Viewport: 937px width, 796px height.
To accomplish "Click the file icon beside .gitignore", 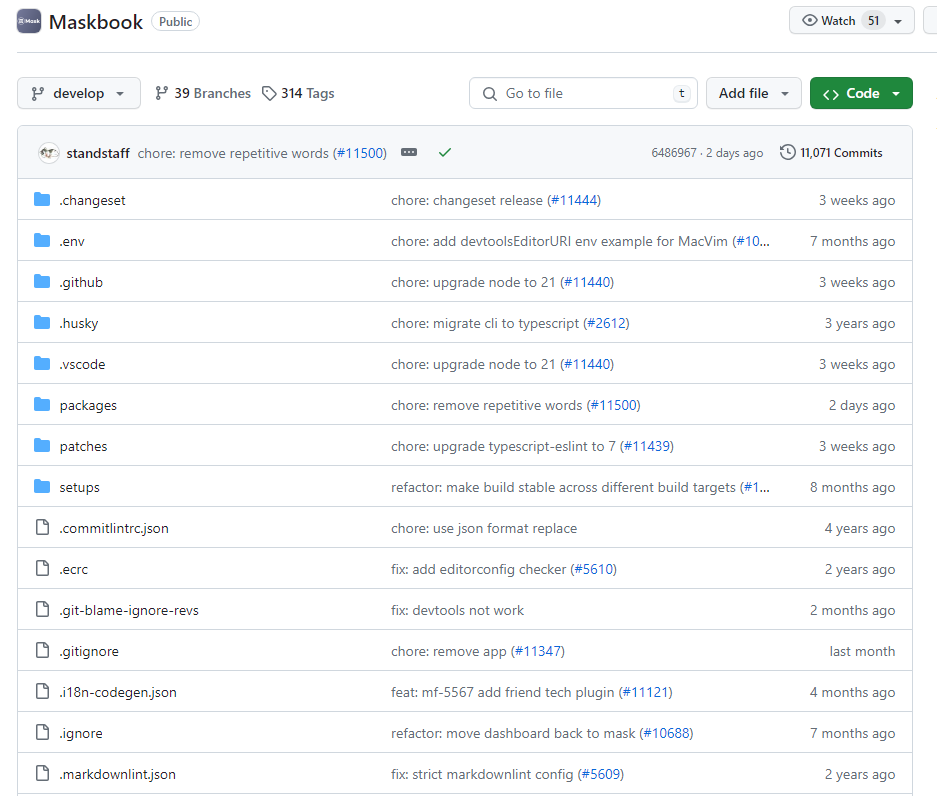I will coord(41,650).
